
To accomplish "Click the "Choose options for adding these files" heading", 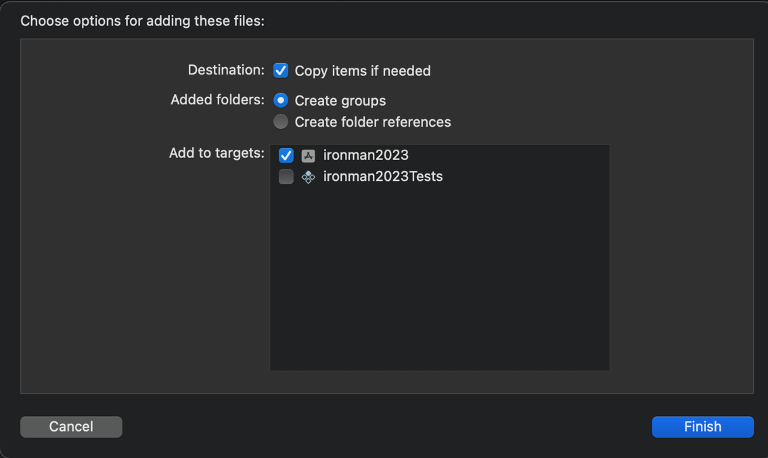I will (142, 20).
